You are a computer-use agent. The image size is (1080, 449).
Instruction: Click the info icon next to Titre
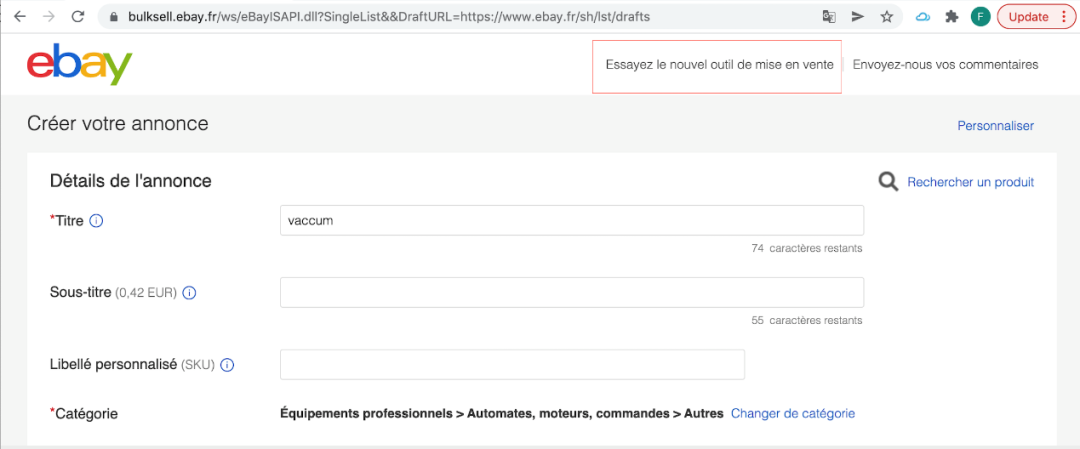96,220
